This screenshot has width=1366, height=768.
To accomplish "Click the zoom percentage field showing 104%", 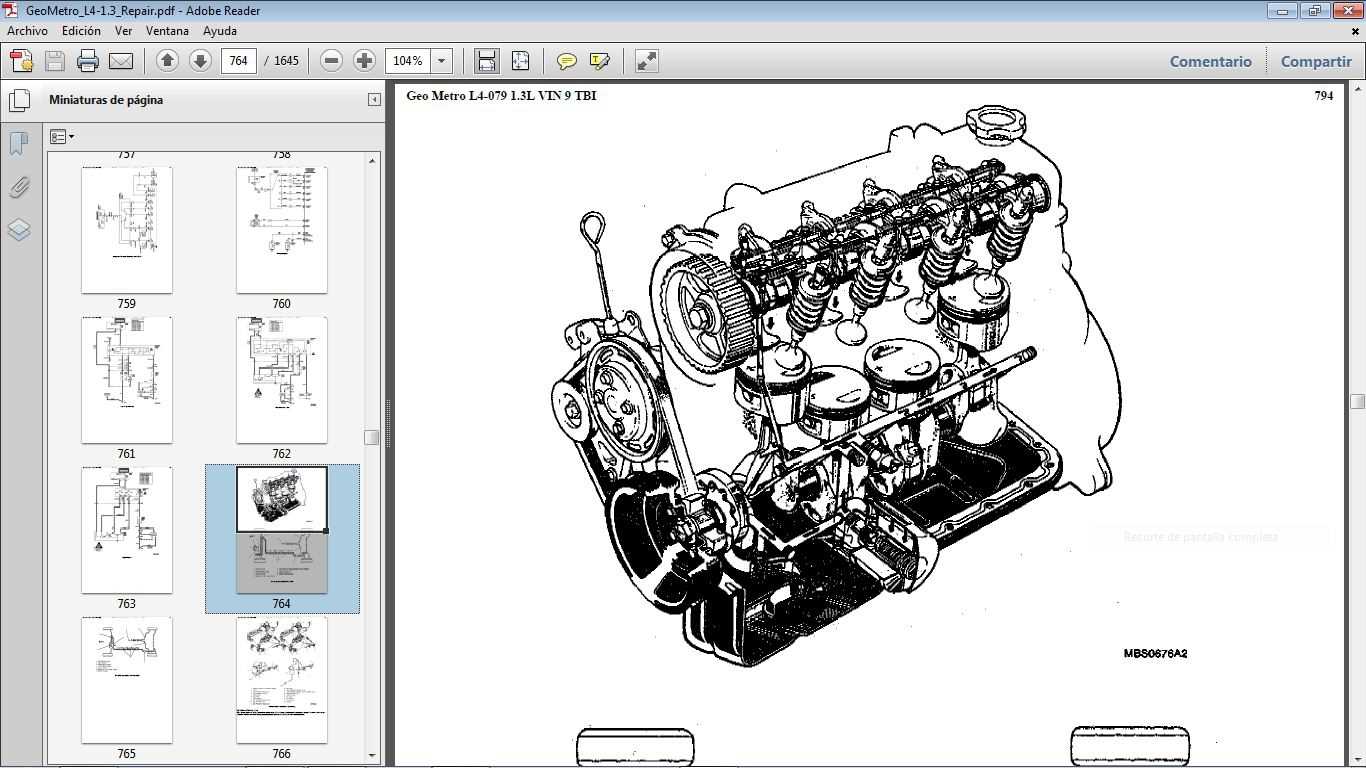I will pyautogui.click(x=408, y=61).
